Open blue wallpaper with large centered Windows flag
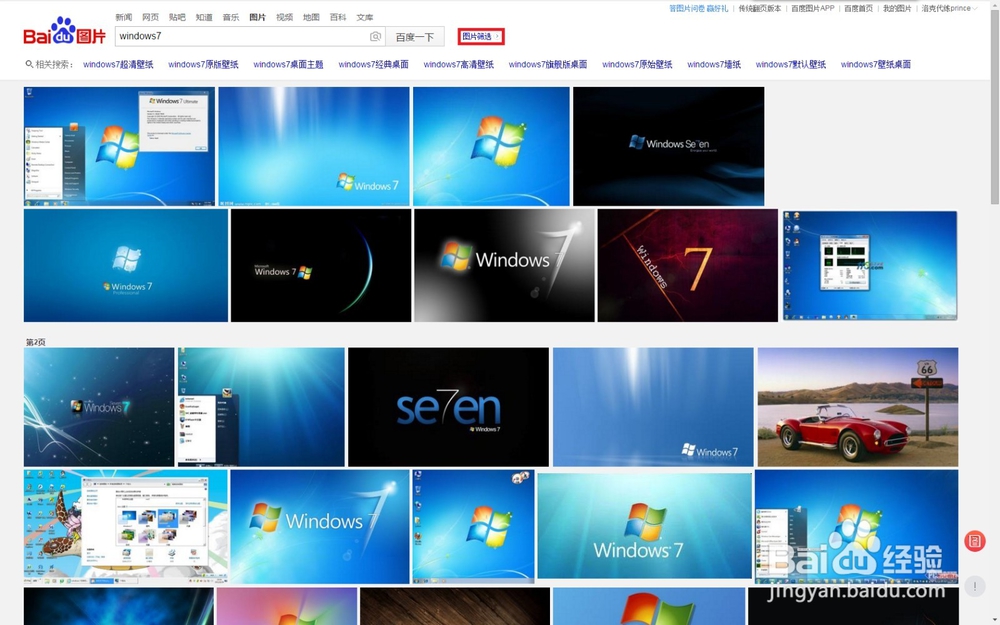This screenshot has width=1000, height=625. 491,147
